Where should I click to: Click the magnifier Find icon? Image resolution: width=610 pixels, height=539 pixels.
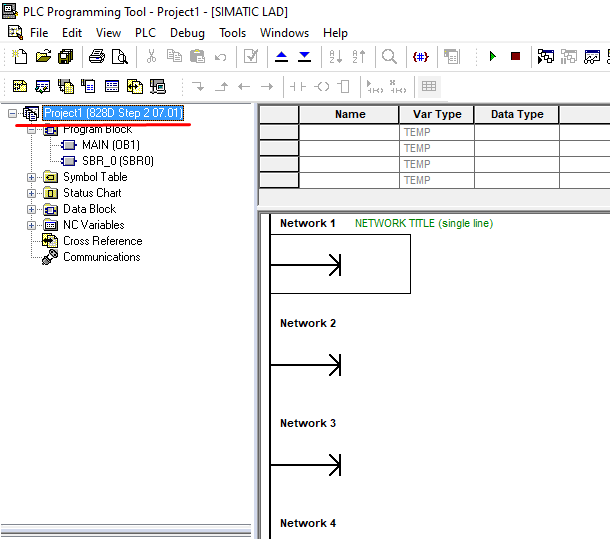pyautogui.click(x=389, y=57)
